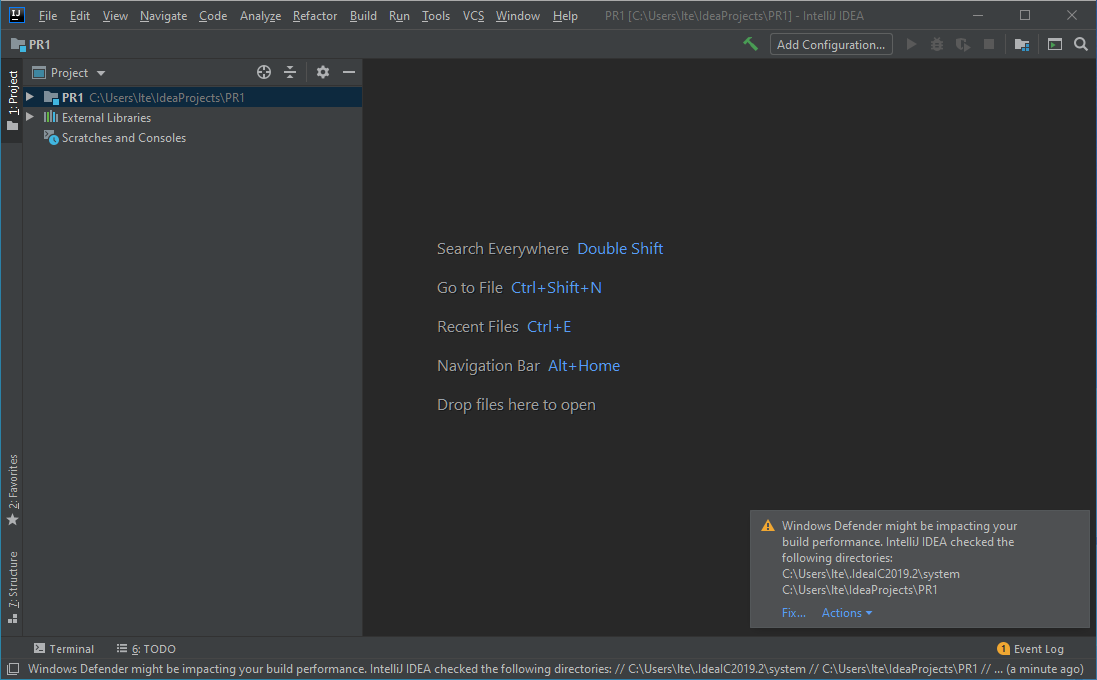Open Project panel gear settings

point(323,72)
